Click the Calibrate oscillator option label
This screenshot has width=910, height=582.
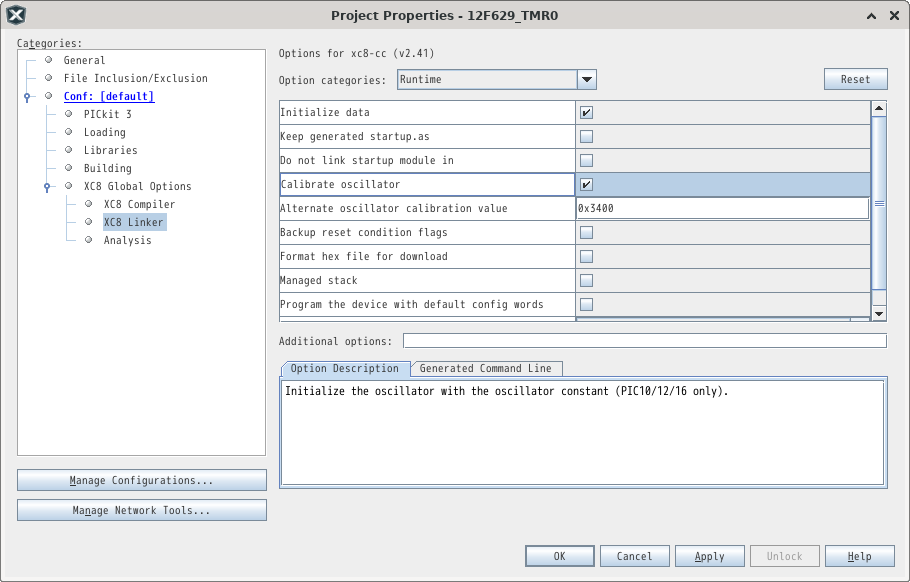[x=340, y=185]
